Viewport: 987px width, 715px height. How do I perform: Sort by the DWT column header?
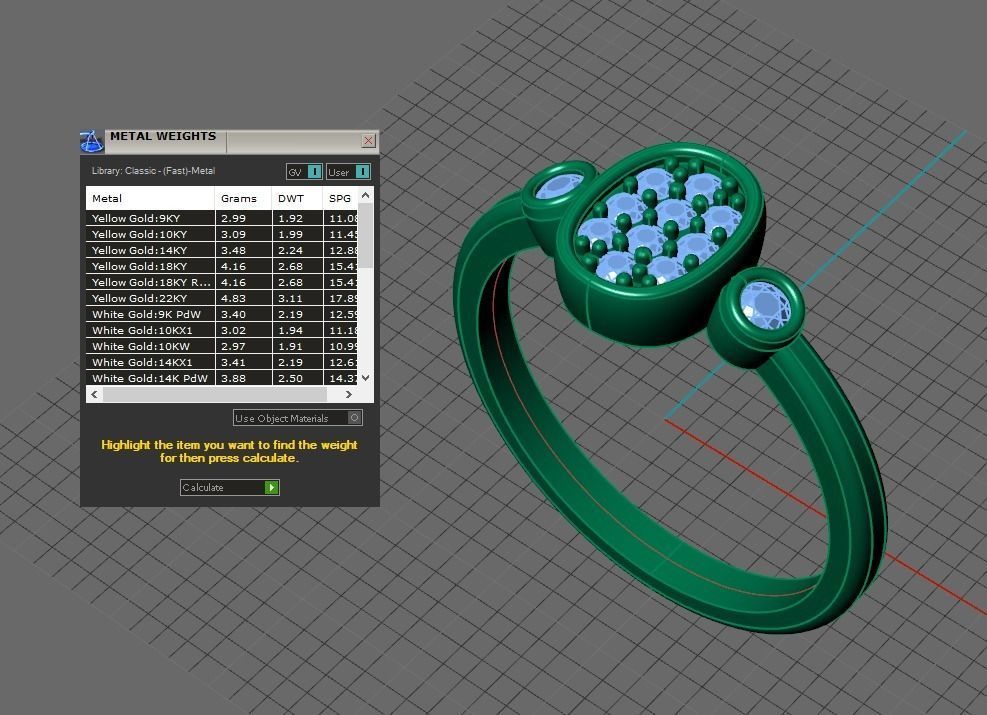(297, 198)
